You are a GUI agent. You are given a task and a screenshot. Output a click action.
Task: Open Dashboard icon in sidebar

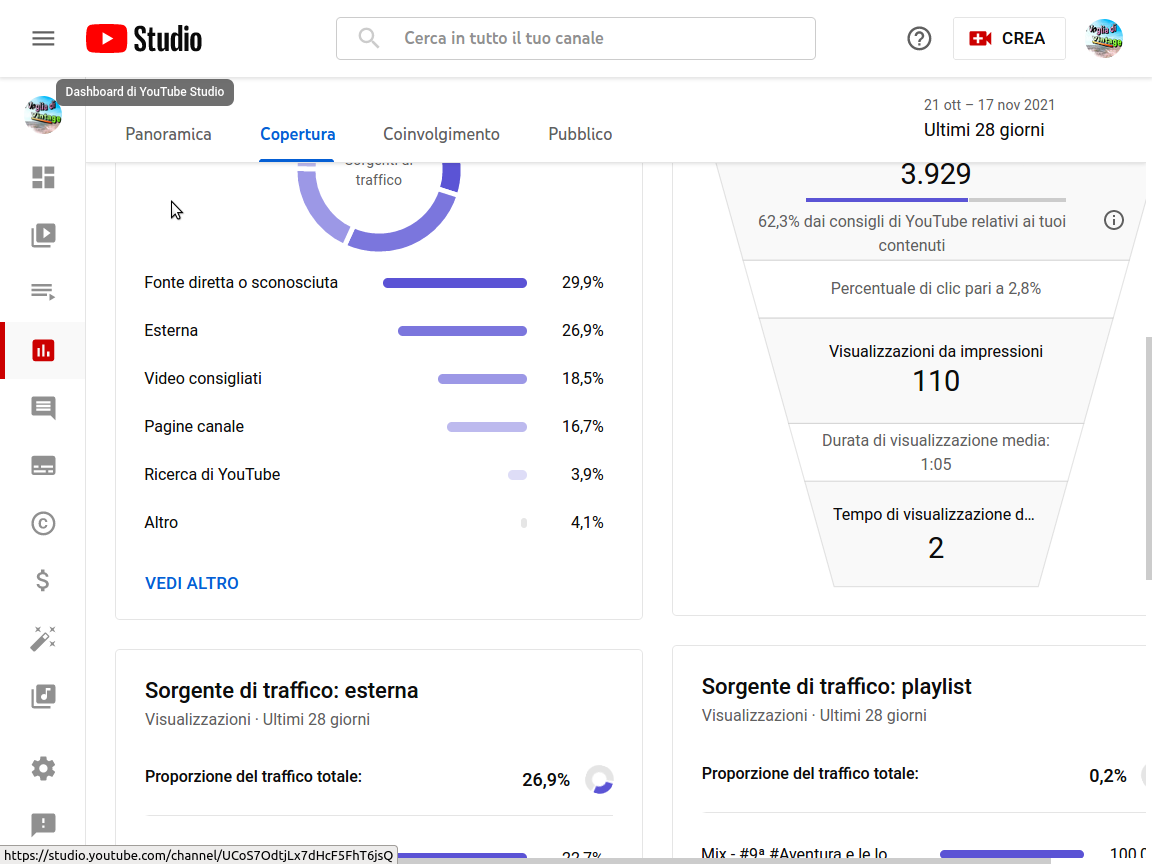tap(43, 177)
